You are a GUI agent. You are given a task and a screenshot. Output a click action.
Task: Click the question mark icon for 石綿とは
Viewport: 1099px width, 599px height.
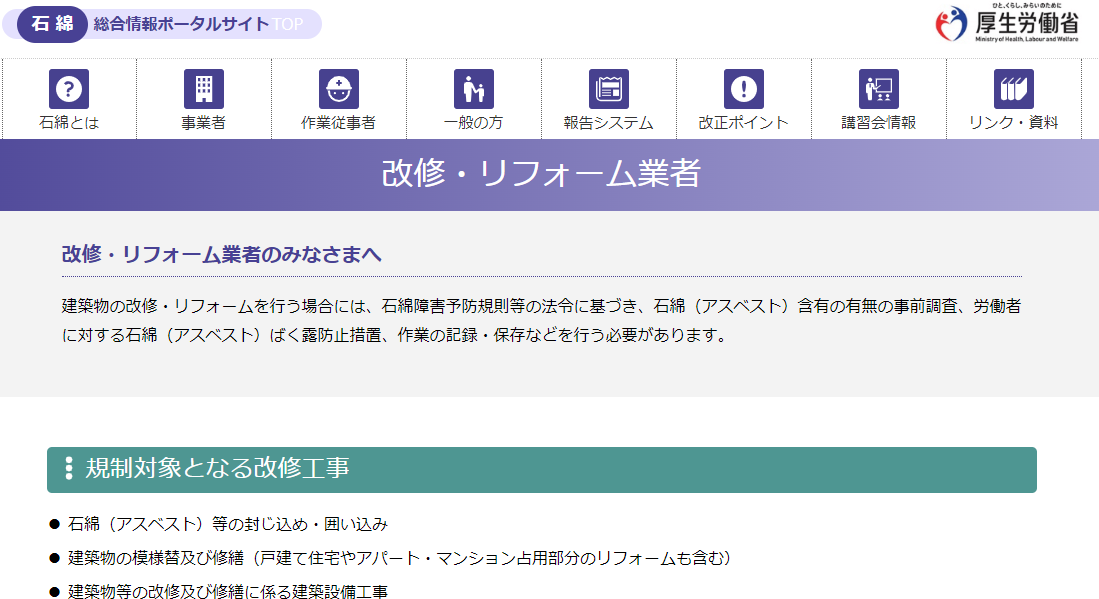[69, 89]
